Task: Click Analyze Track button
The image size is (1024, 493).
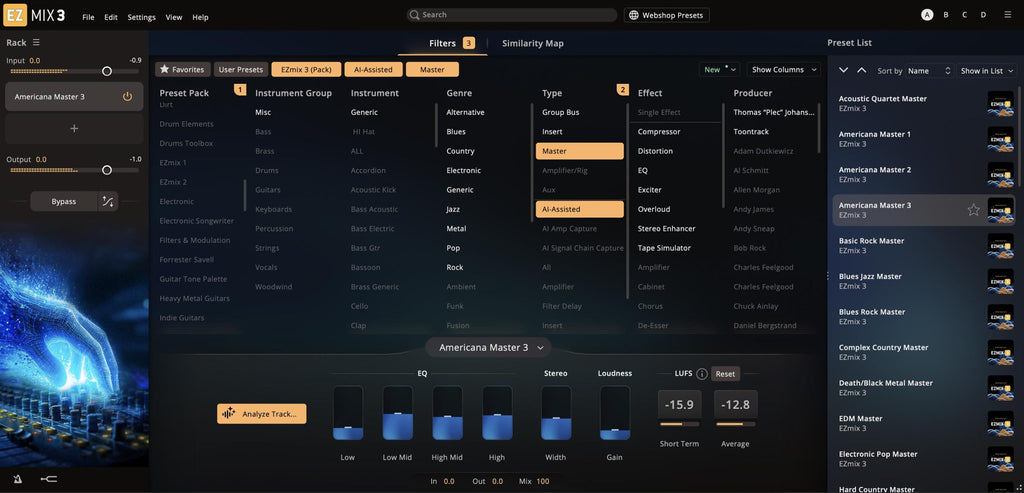Action: click(x=261, y=413)
